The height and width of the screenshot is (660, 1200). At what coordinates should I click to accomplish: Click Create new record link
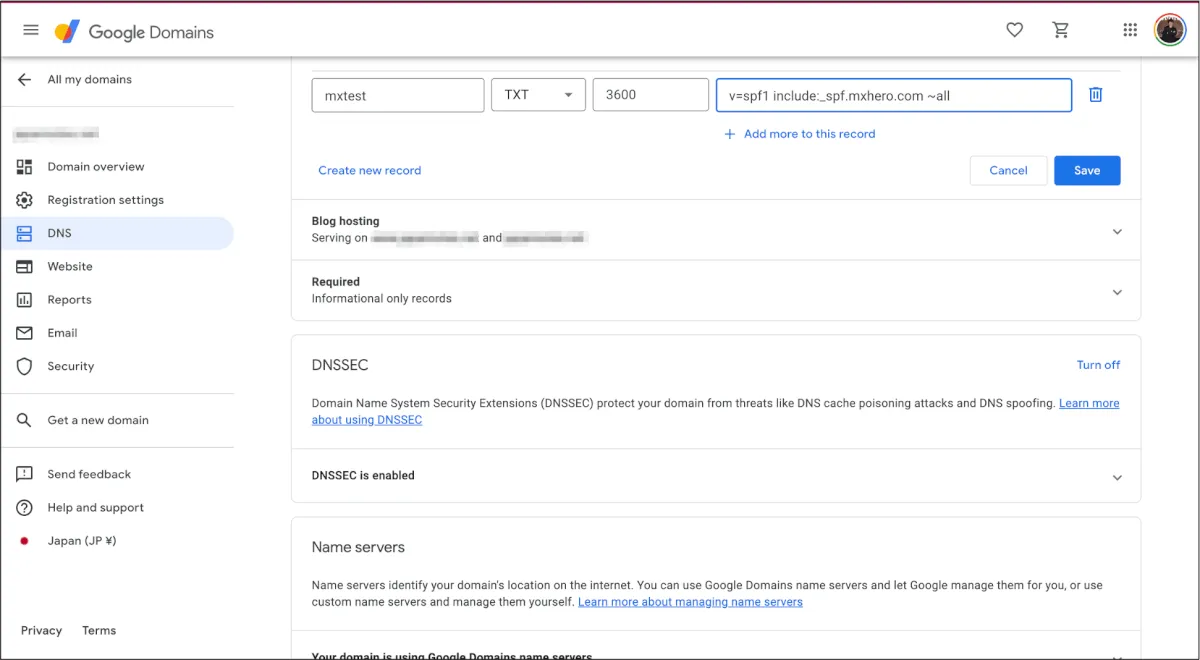[369, 171]
